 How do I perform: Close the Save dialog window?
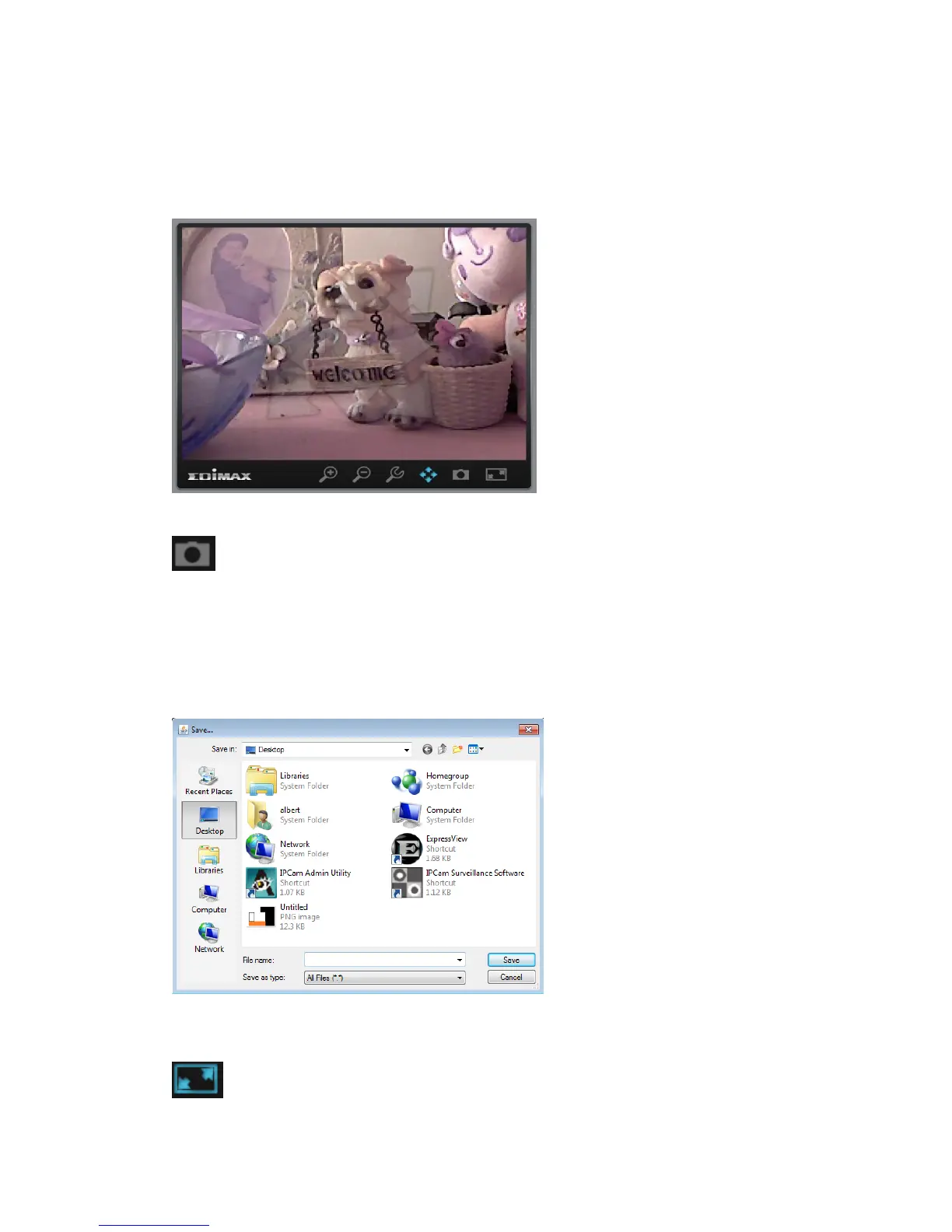click(529, 730)
